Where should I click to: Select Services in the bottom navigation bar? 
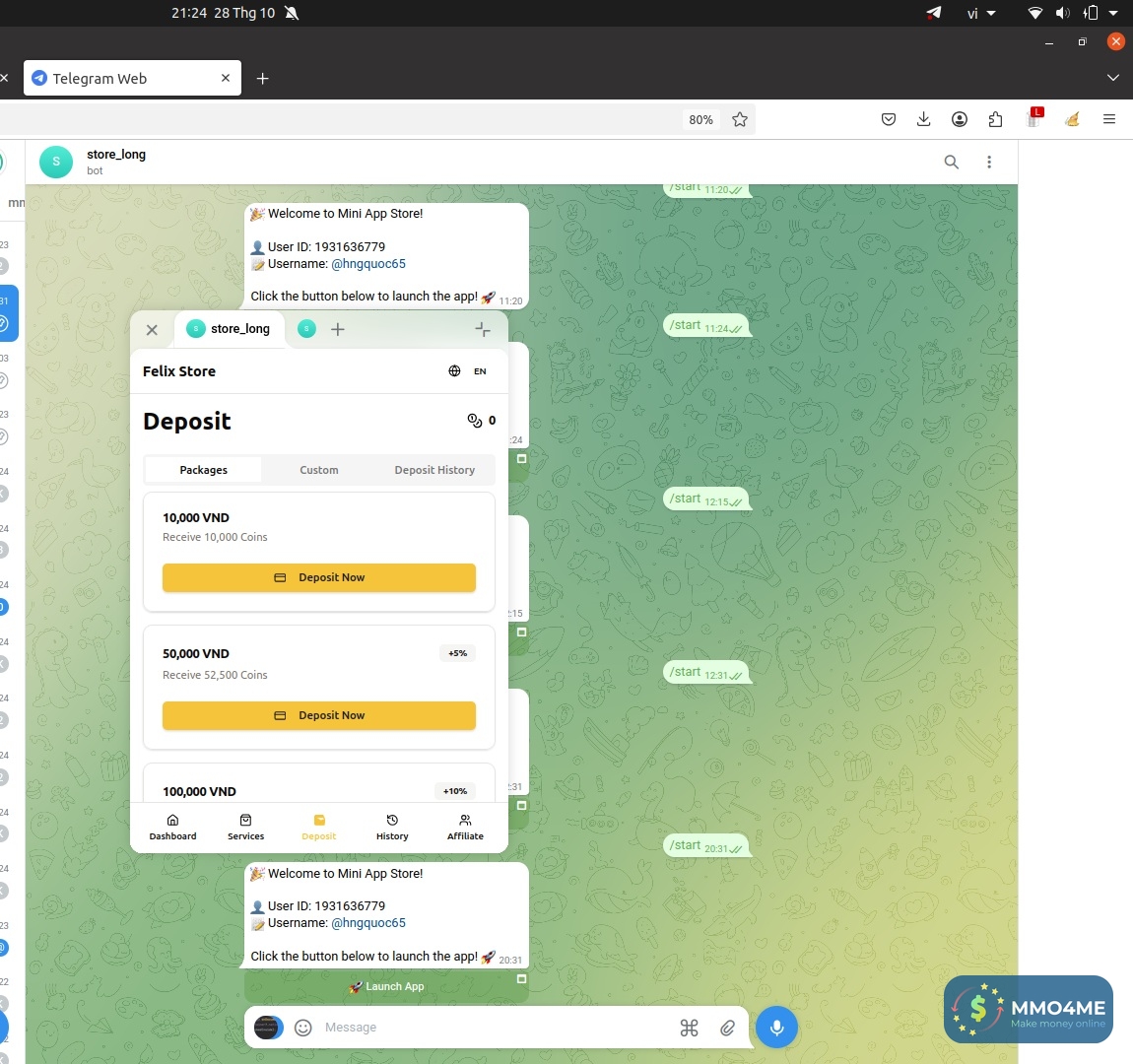pos(245,826)
